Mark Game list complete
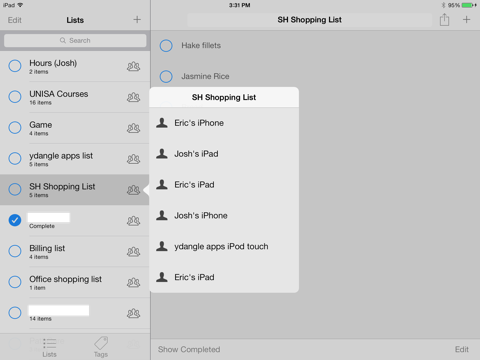 click(15, 127)
